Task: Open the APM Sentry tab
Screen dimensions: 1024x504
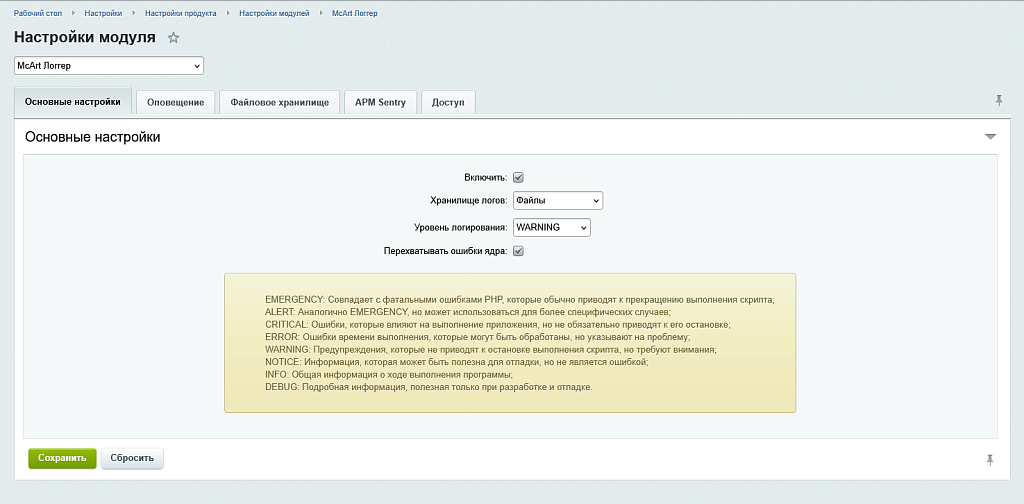Action: tap(380, 102)
